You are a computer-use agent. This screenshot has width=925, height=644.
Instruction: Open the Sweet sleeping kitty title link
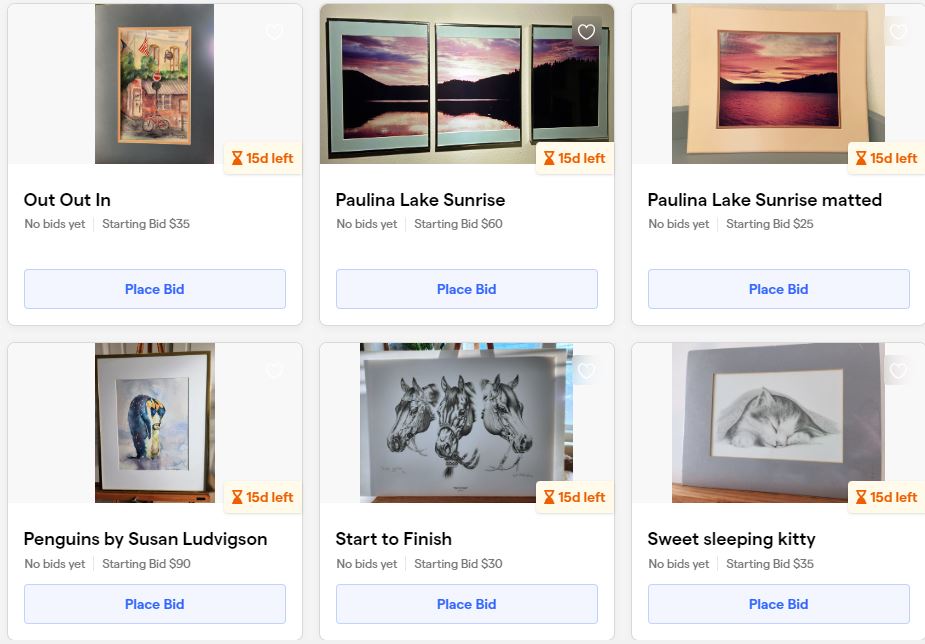click(732, 539)
